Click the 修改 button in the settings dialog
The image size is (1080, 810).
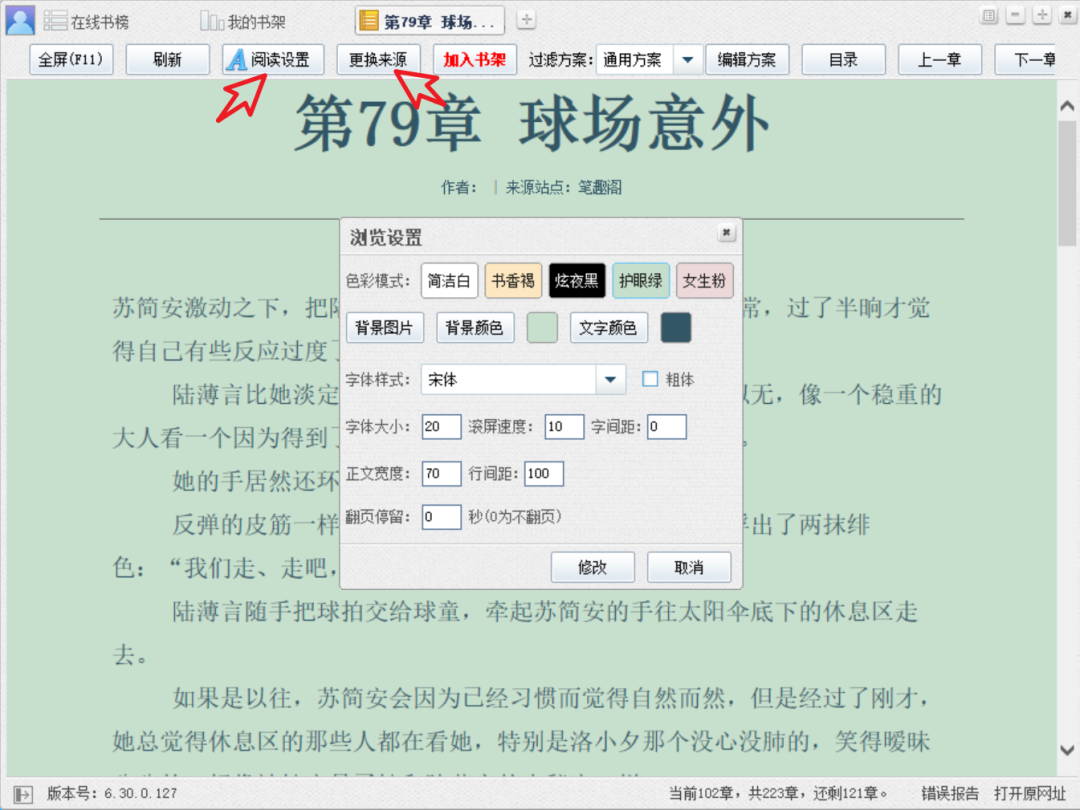pyautogui.click(x=592, y=567)
